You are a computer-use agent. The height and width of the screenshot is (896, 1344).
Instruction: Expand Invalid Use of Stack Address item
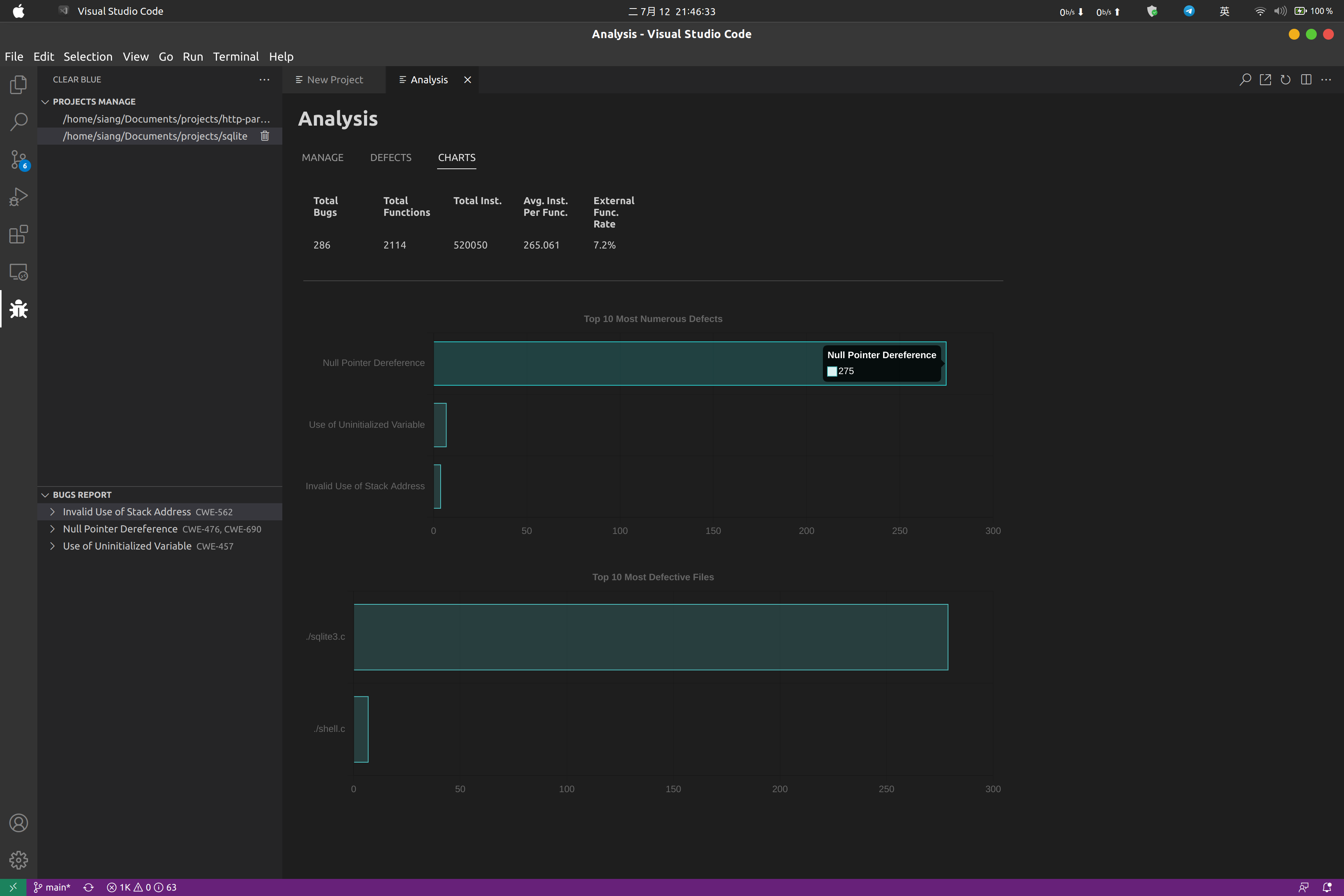[52, 512]
